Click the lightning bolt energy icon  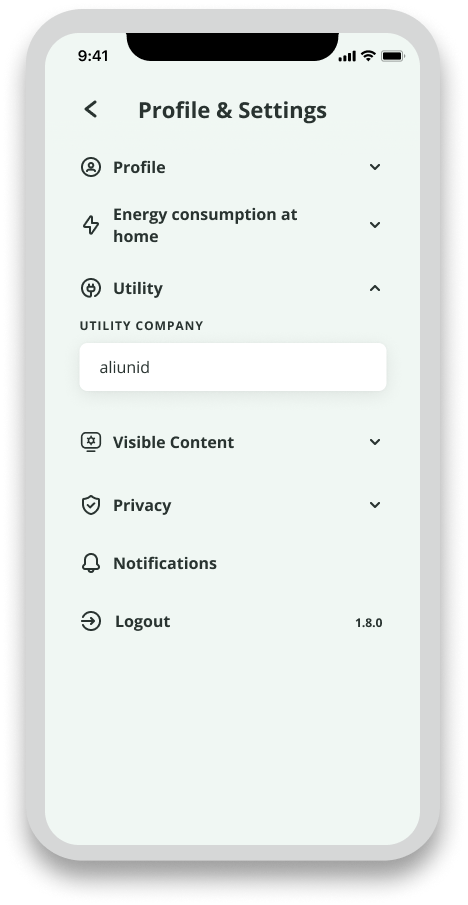point(91,225)
